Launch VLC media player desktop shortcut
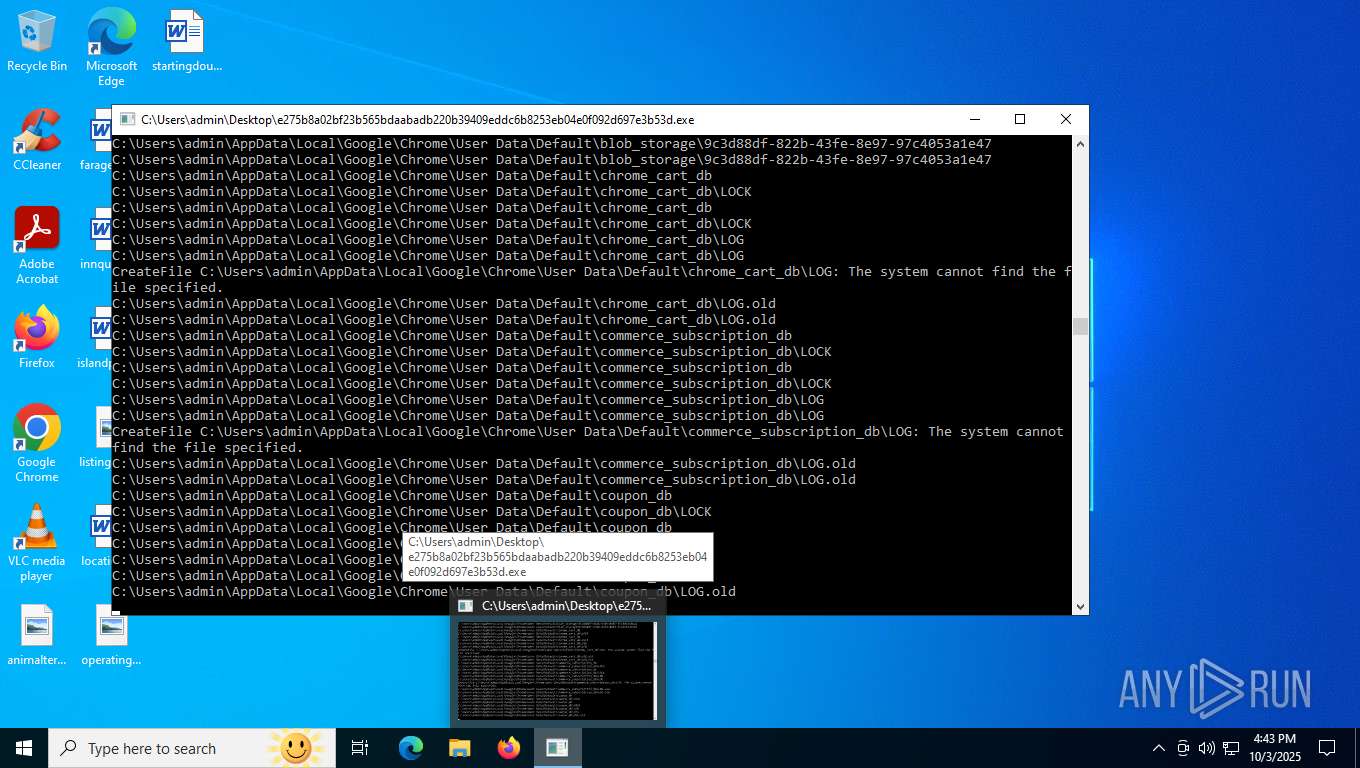This screenshot has height=768, width=1360. tap(37, 543)
